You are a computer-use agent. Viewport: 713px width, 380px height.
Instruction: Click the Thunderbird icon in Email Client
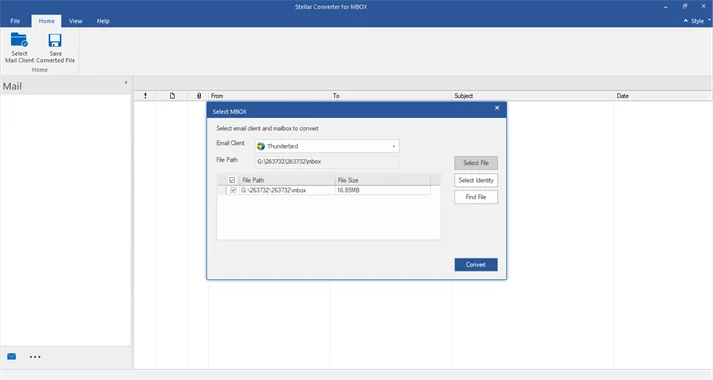click(261, 146)
